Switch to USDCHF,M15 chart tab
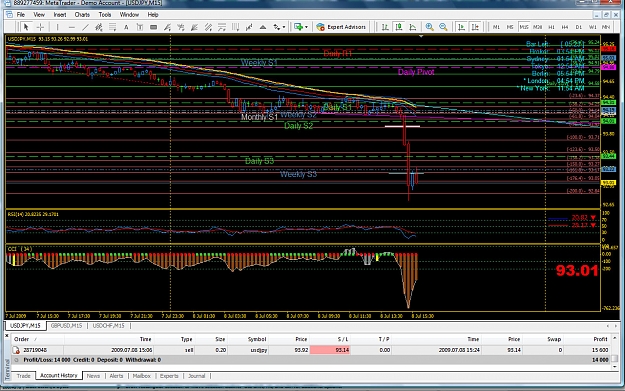 click(108, 326)
